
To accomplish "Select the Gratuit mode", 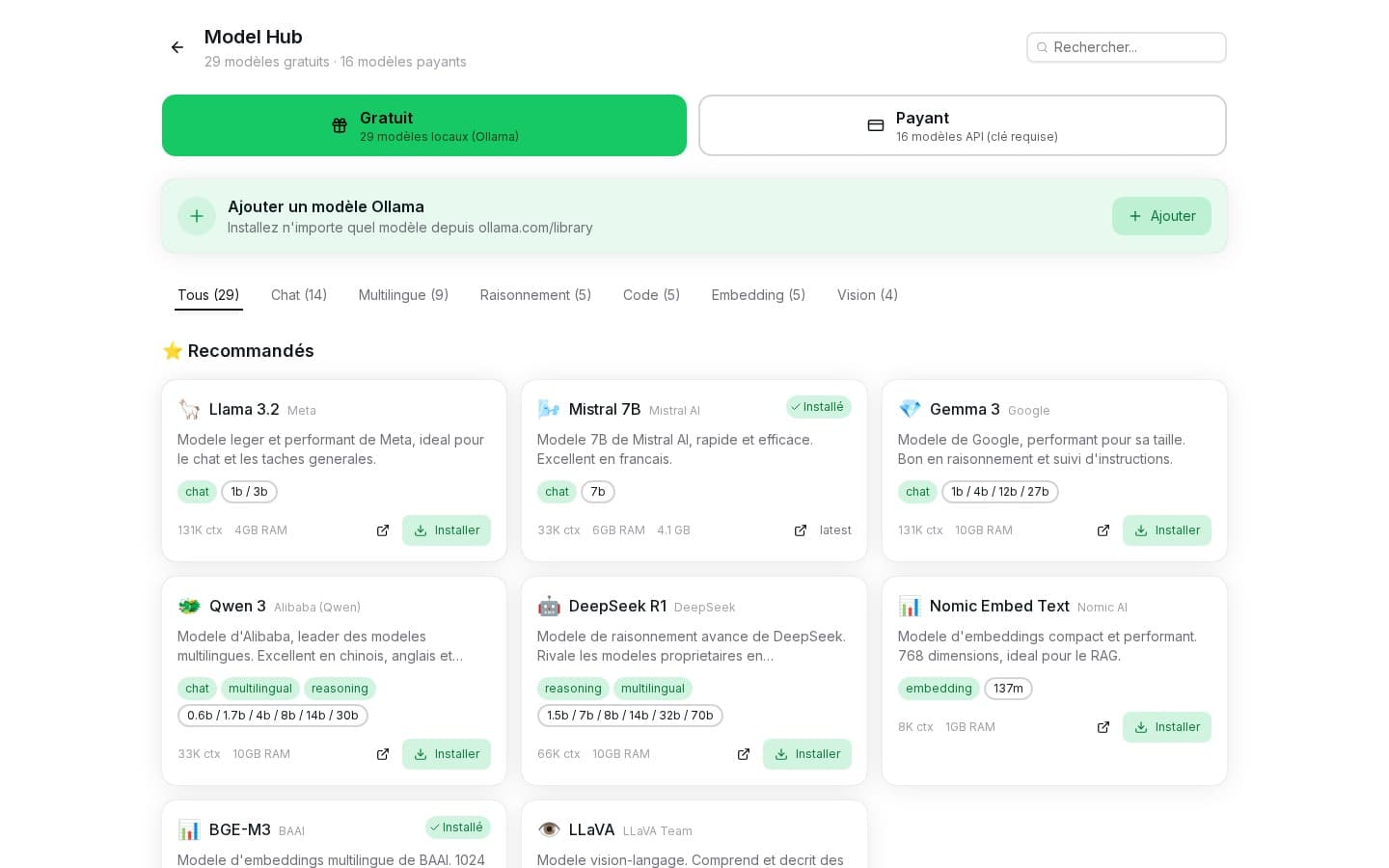I will (x=424, y=125).
